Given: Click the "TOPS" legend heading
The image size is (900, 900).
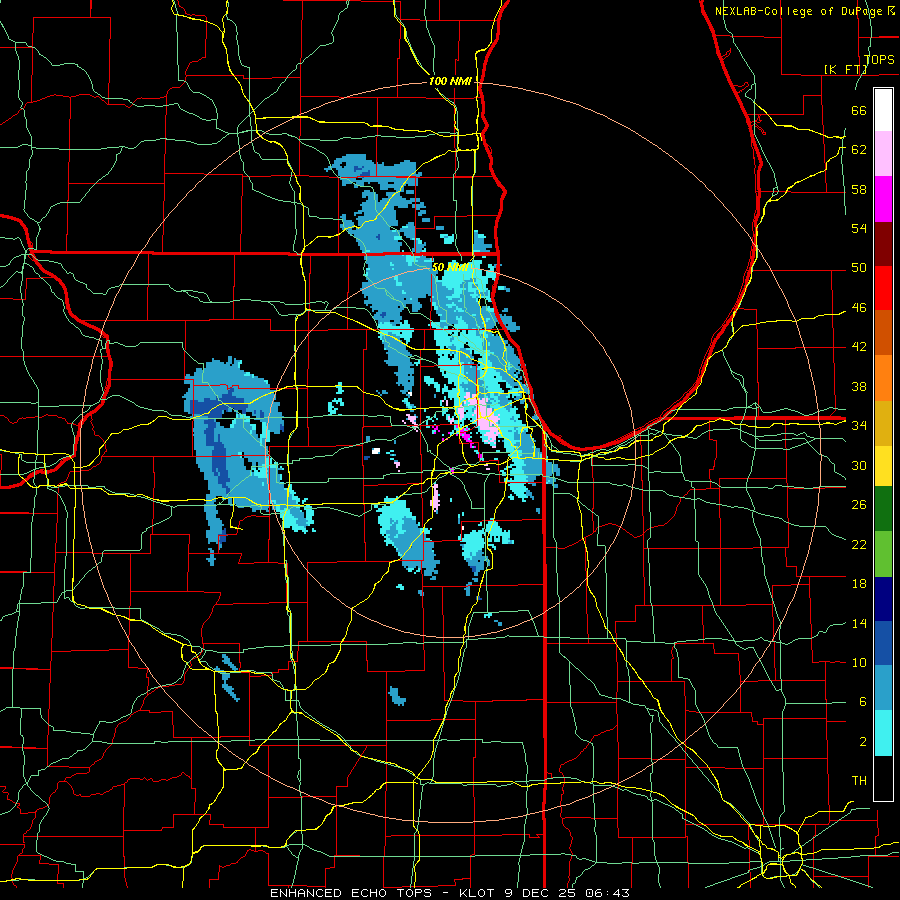Looking at the screenshot, I should pos(879,59).
